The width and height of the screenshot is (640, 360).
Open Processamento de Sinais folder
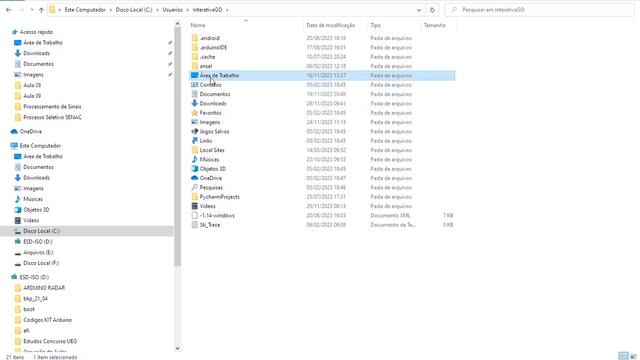(52, 107)
